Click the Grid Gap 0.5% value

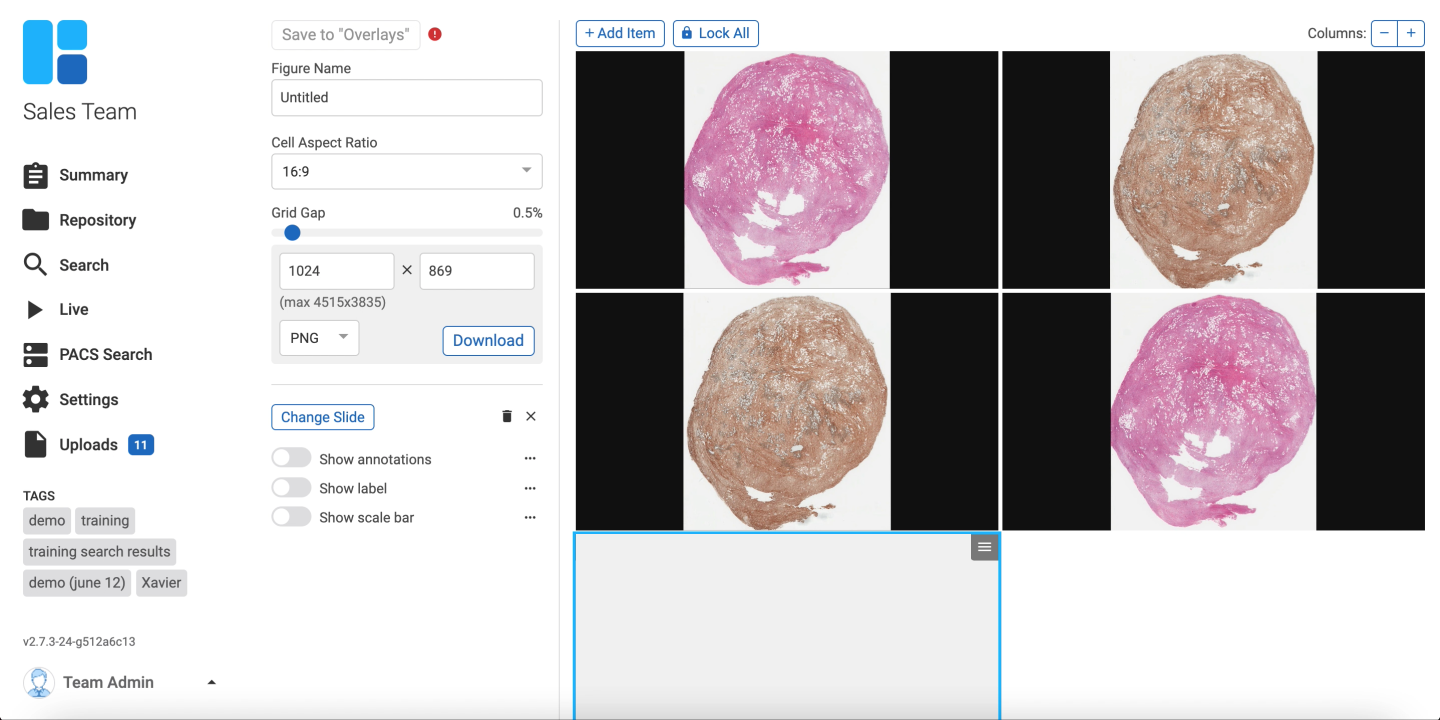(x=527, y=213)
